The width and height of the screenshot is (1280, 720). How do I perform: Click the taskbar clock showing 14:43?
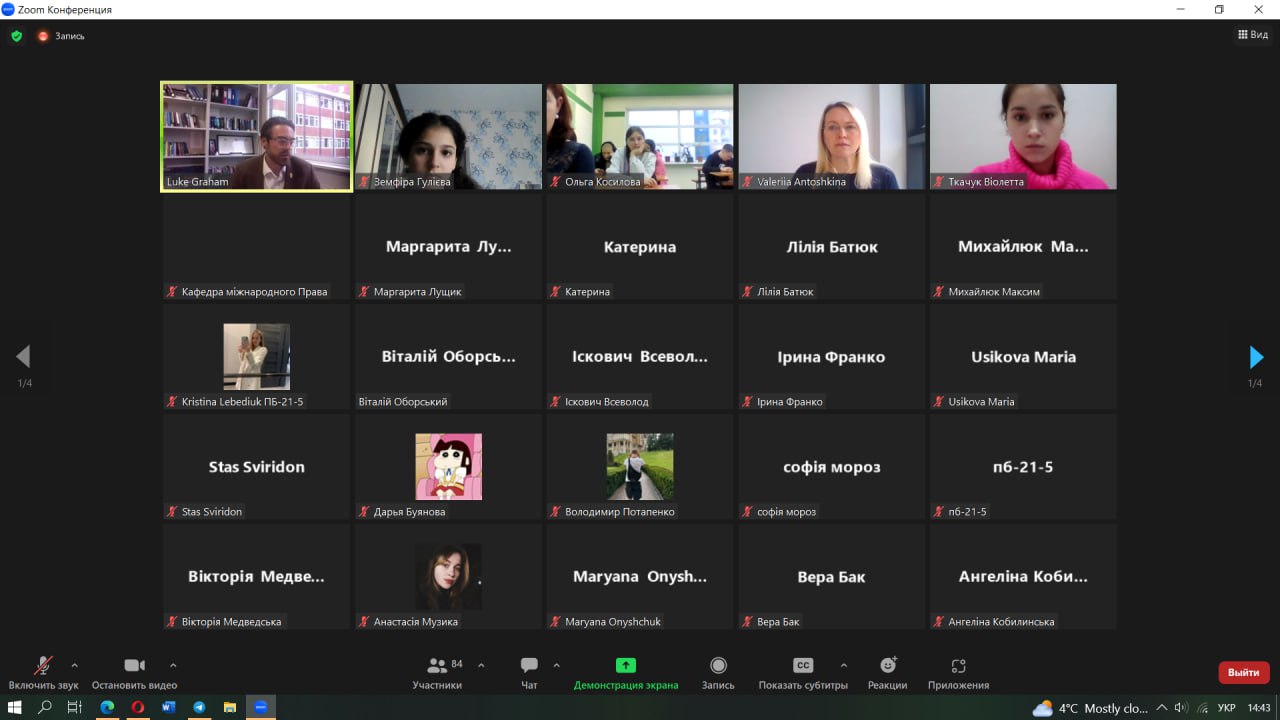(1258, 708)
